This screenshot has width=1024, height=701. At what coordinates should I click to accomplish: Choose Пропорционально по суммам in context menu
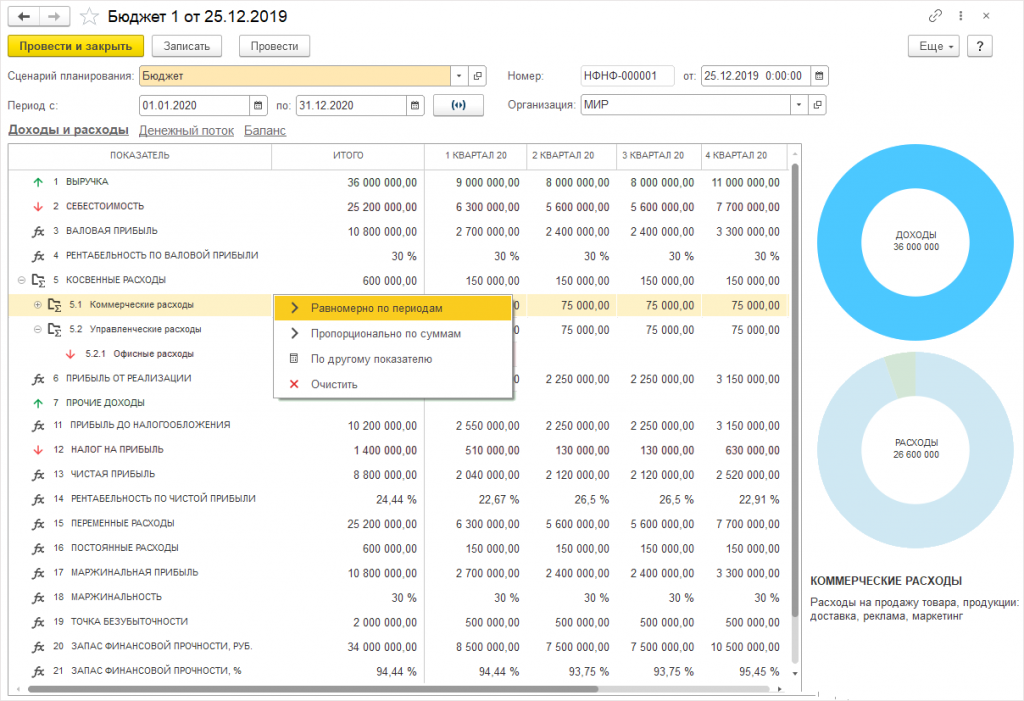[x=385, y=334]
